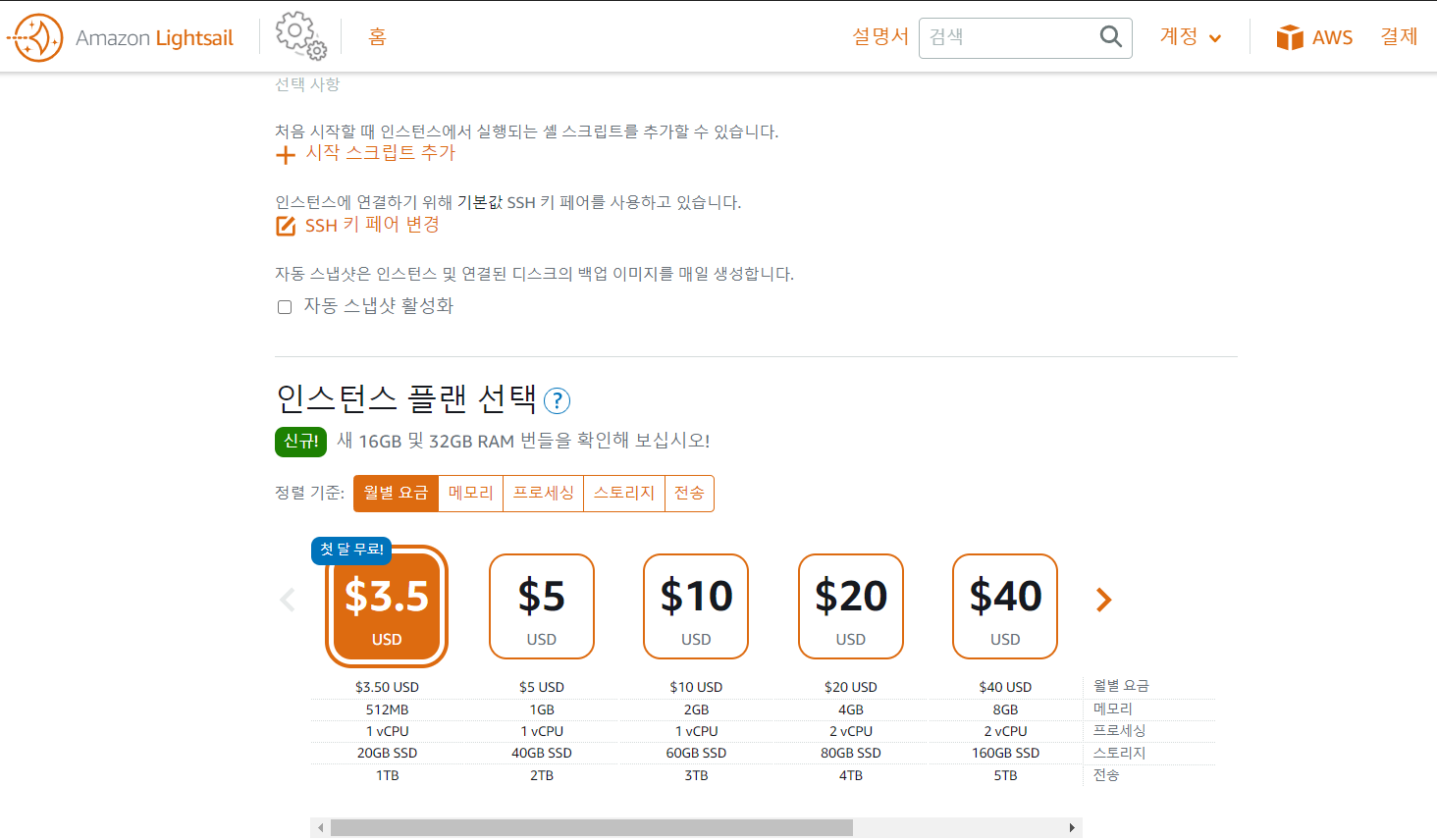The image size is (1437, 840).
Task: Click the 8GB memory value
Action: tap(1005, 709)
